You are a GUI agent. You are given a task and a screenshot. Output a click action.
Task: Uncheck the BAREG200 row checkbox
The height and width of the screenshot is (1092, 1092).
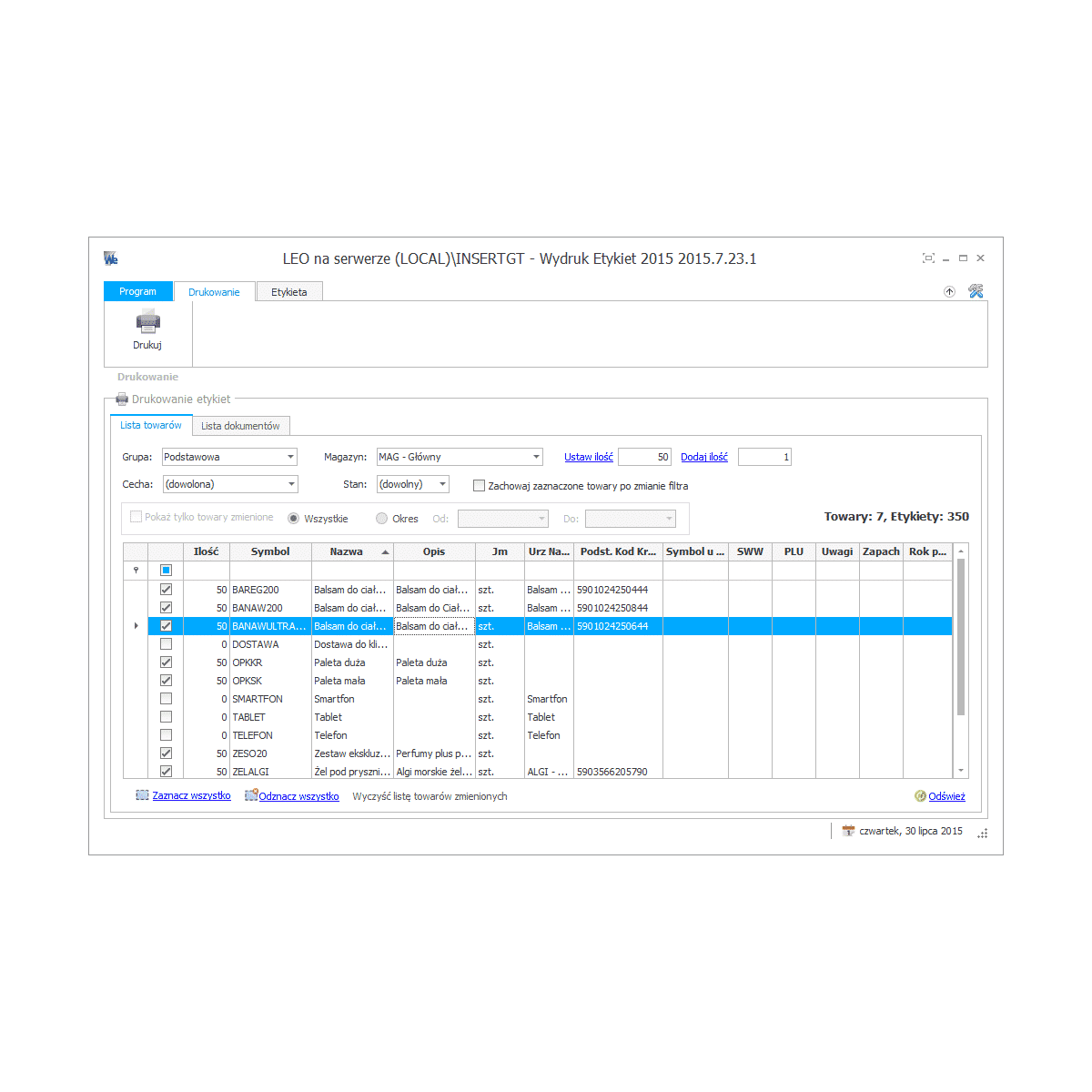point(166,590)
